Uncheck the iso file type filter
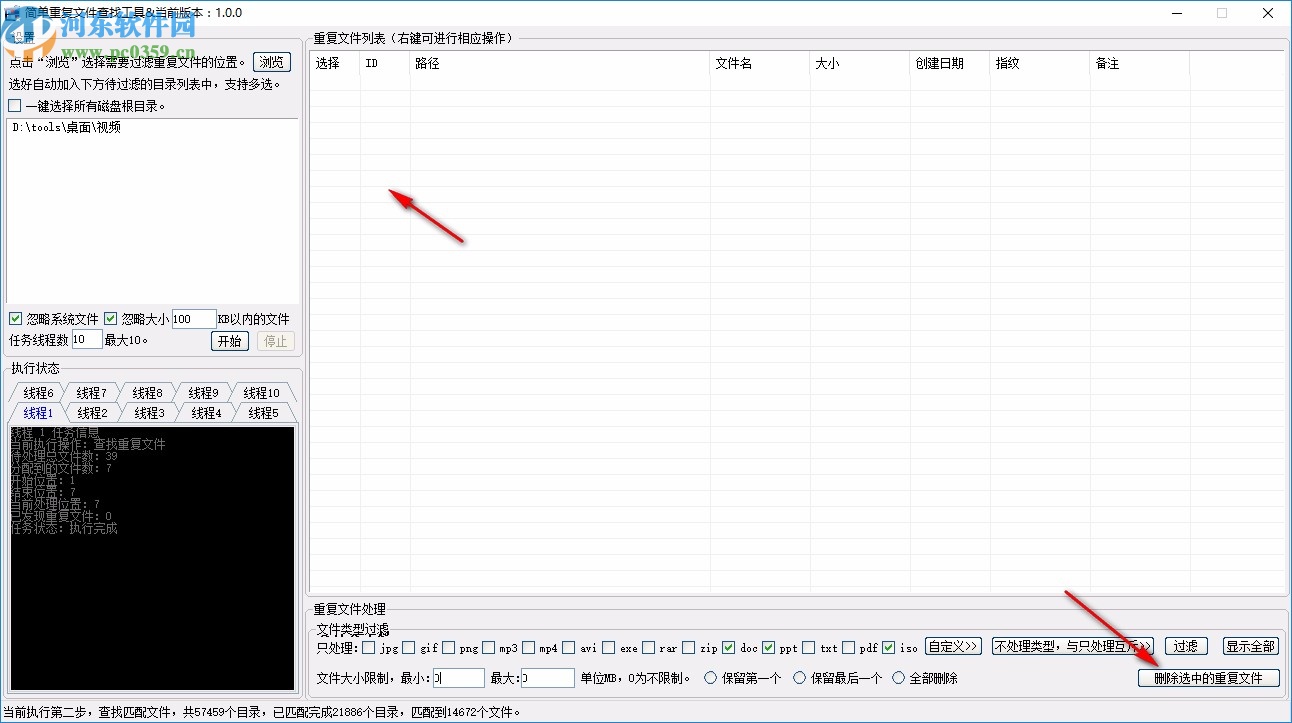 tap(887, 647)
